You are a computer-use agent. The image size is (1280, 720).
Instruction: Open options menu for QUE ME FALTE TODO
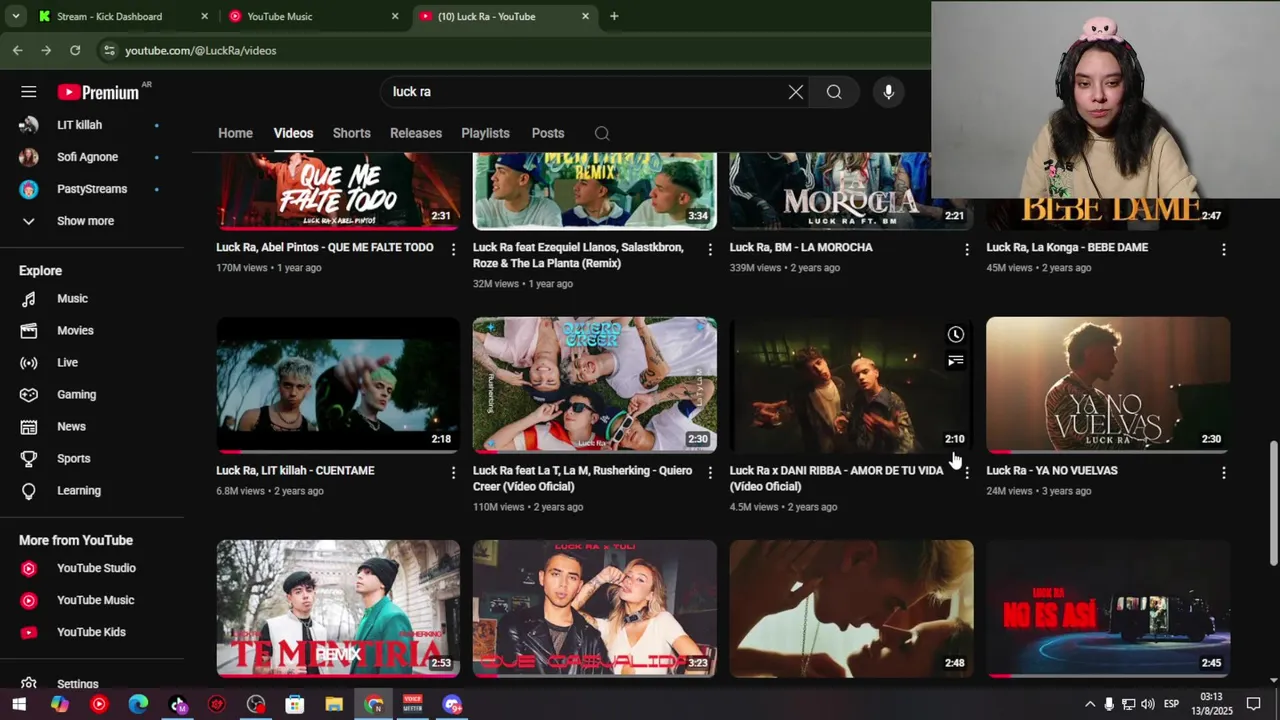click(453, 249)
